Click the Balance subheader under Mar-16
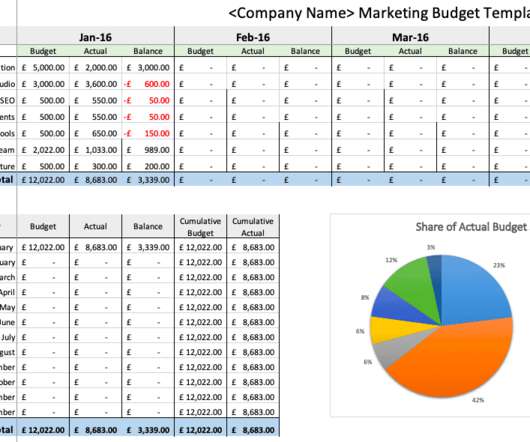 pyautogui.click(x=463, y=51)
